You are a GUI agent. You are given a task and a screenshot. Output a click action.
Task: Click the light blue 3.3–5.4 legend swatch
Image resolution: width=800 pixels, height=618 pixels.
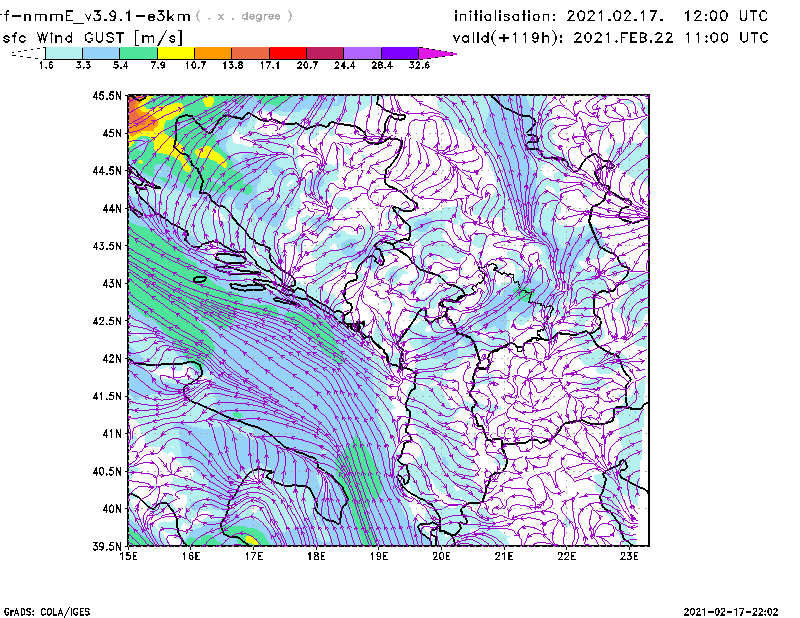click(101, 53)
